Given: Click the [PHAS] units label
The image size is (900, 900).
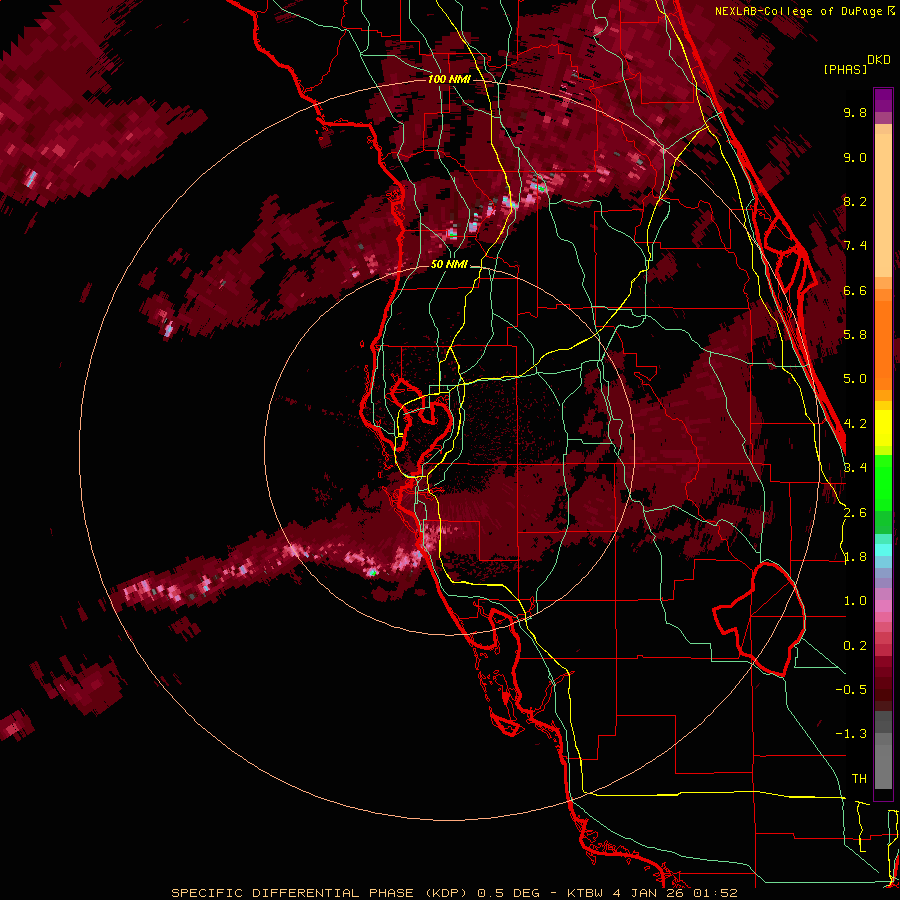Looking at the screenshot, I should tap(845, 69).
